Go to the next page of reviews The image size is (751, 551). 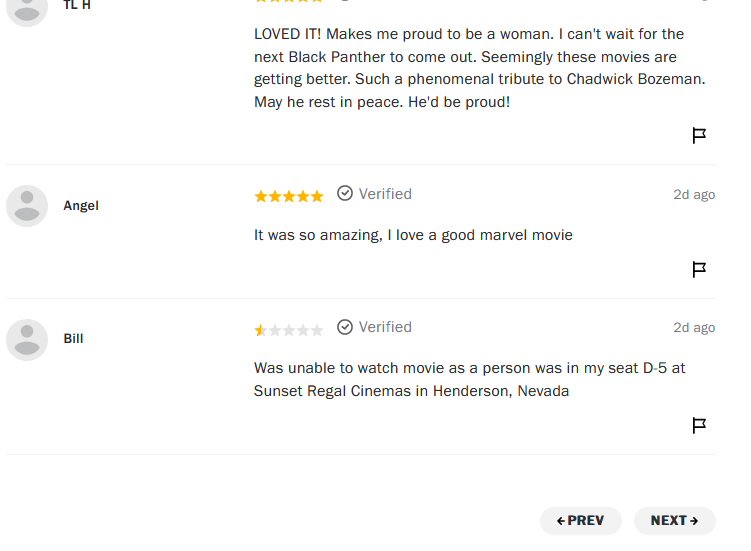(x=674, y=521)
